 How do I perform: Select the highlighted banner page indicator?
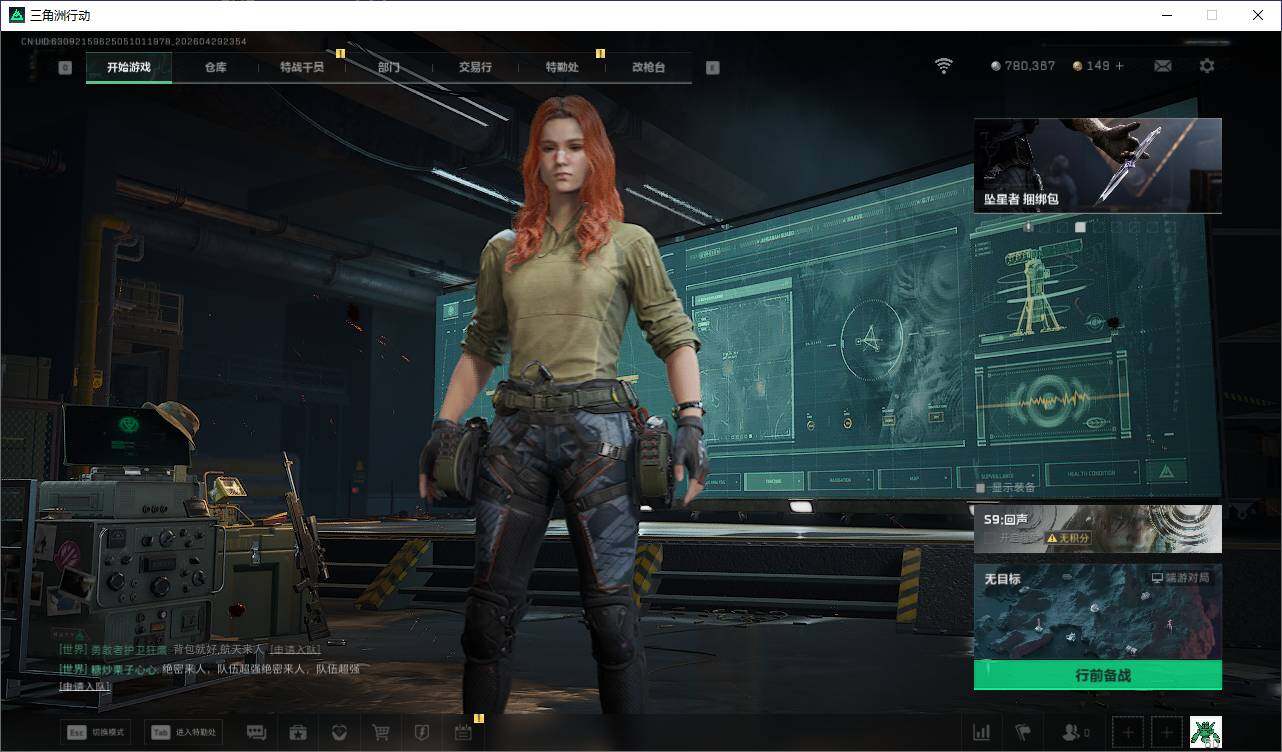1080,227
